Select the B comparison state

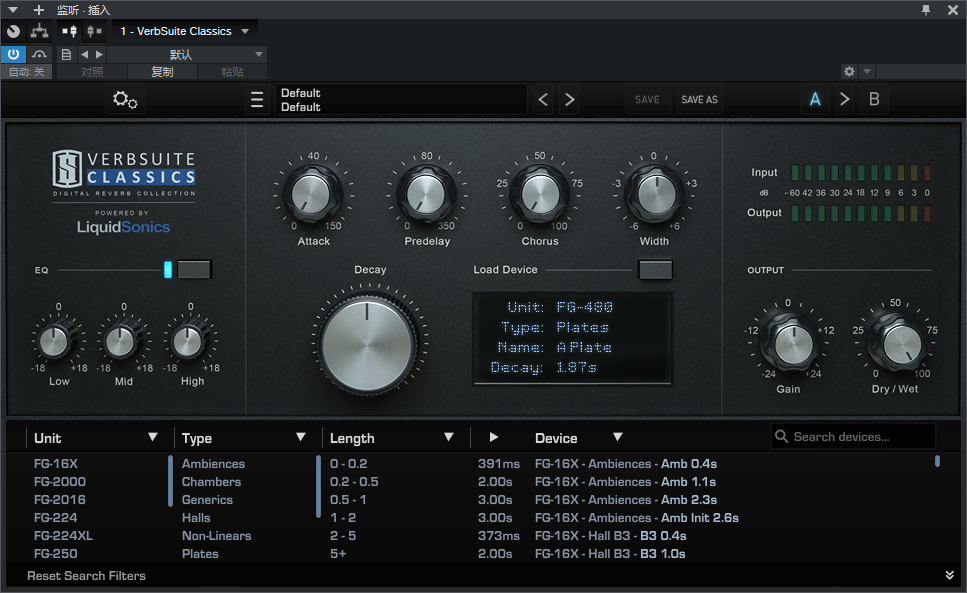pyautogui.click(x=874, y=99)
